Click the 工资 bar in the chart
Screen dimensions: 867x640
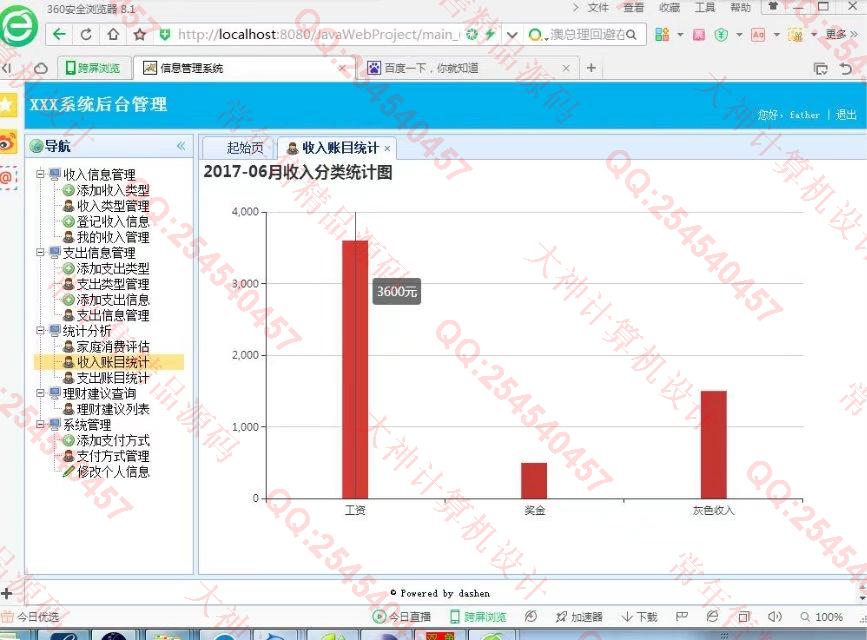355,368
